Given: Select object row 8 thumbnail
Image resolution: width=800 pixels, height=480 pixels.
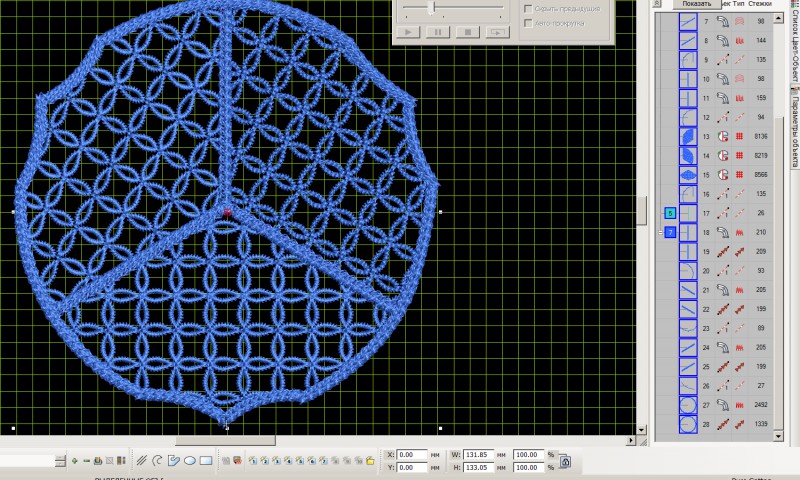Looking at the screenshot, I should (688, 40).
